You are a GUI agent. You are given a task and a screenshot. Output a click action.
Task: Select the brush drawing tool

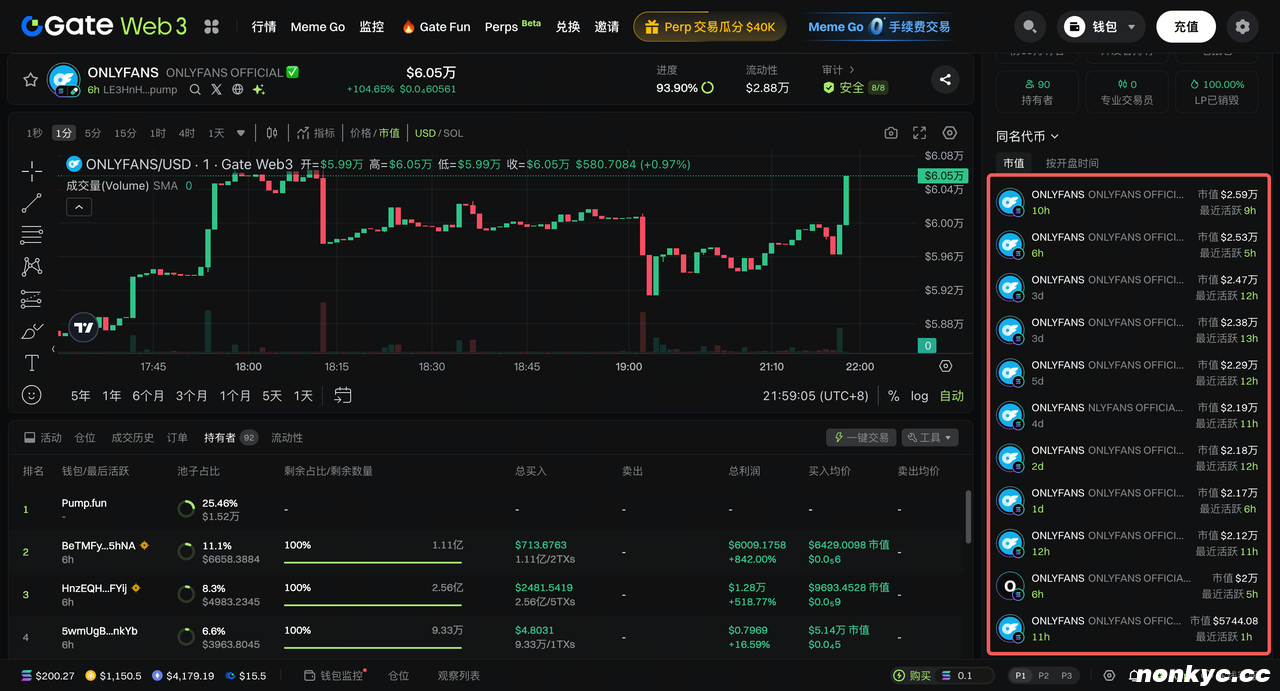(x=32, y=331)
